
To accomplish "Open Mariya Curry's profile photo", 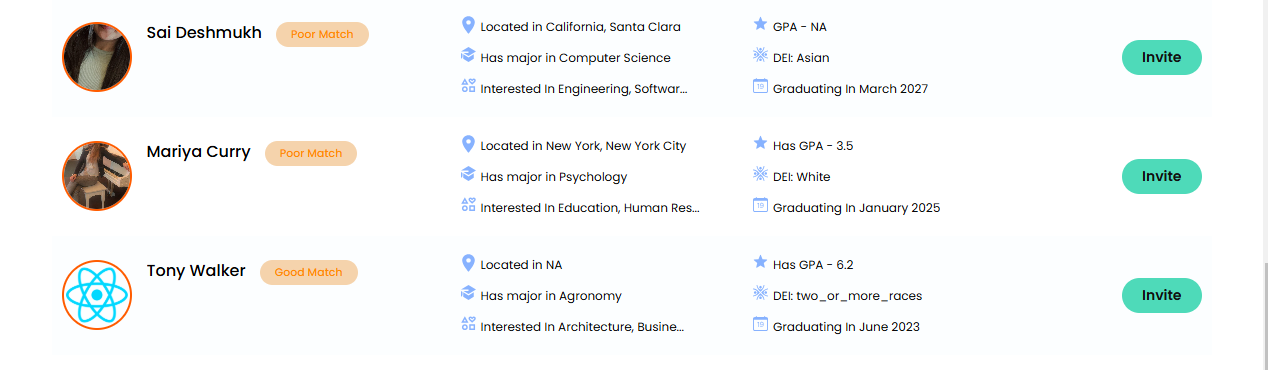I will tap(97, 176).
